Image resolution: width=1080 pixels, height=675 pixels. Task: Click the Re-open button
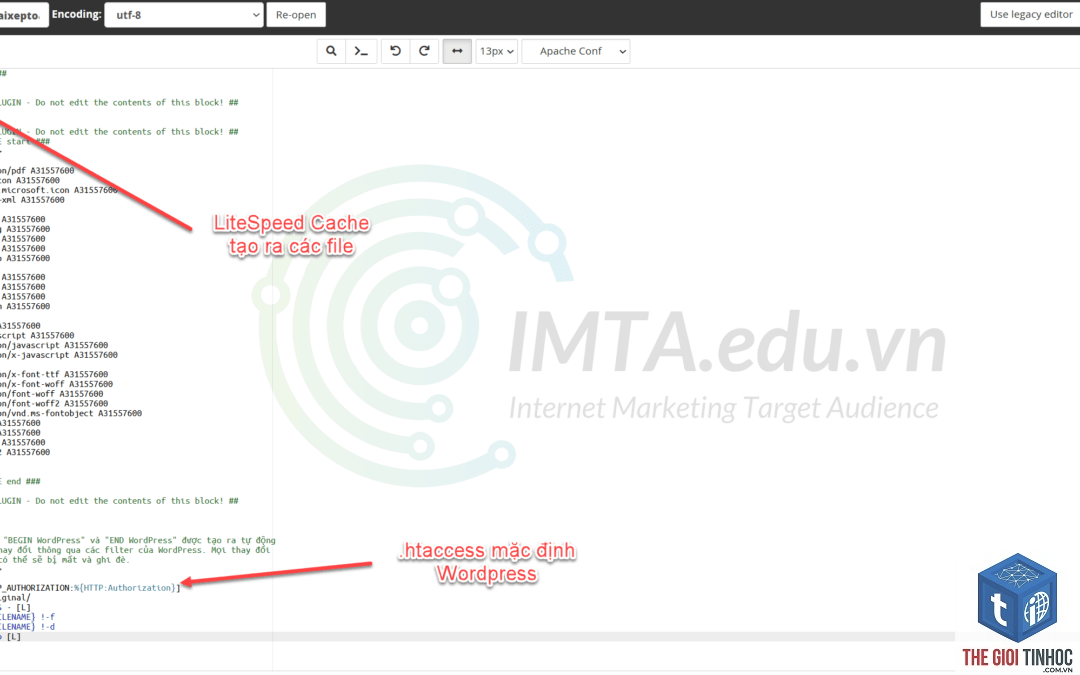coord(296,14)
